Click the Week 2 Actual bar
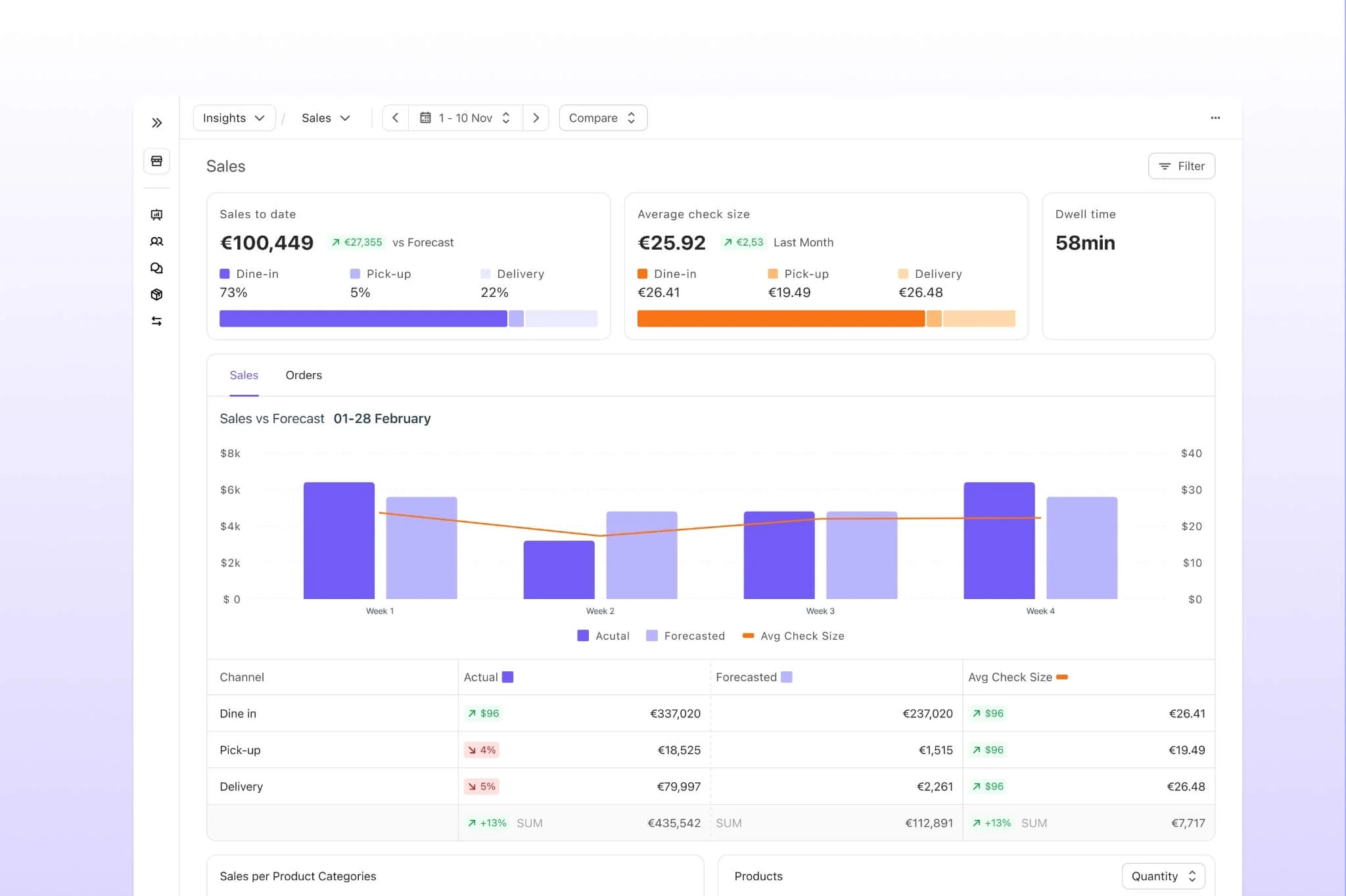 (x=559, y=570)
